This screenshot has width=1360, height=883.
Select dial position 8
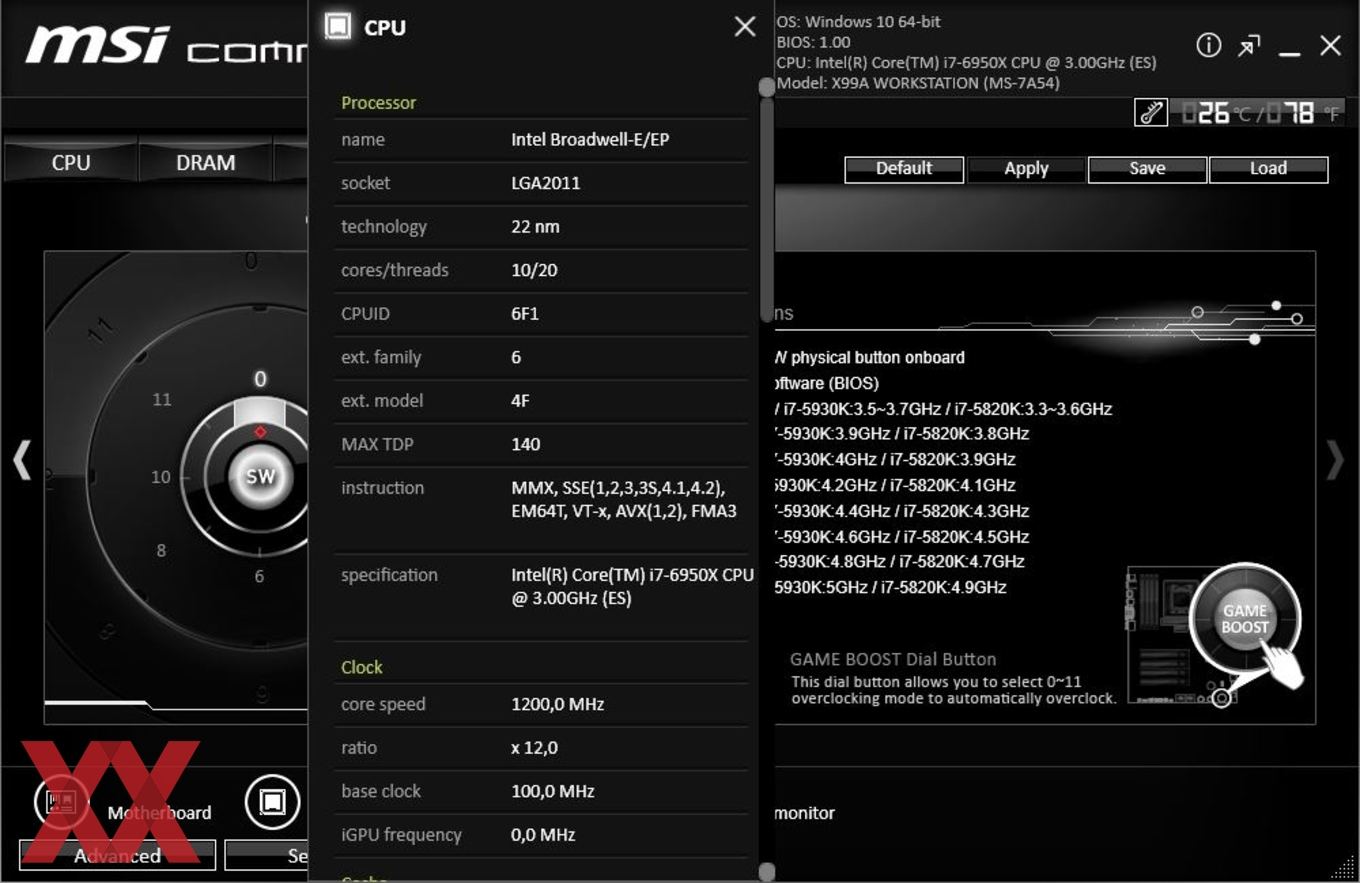tap(160, 550)
